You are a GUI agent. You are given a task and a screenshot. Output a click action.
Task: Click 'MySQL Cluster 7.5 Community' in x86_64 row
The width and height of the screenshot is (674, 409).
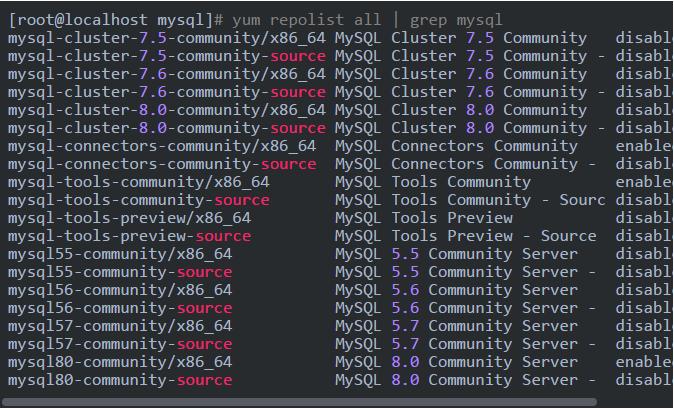tap(461, 38)
